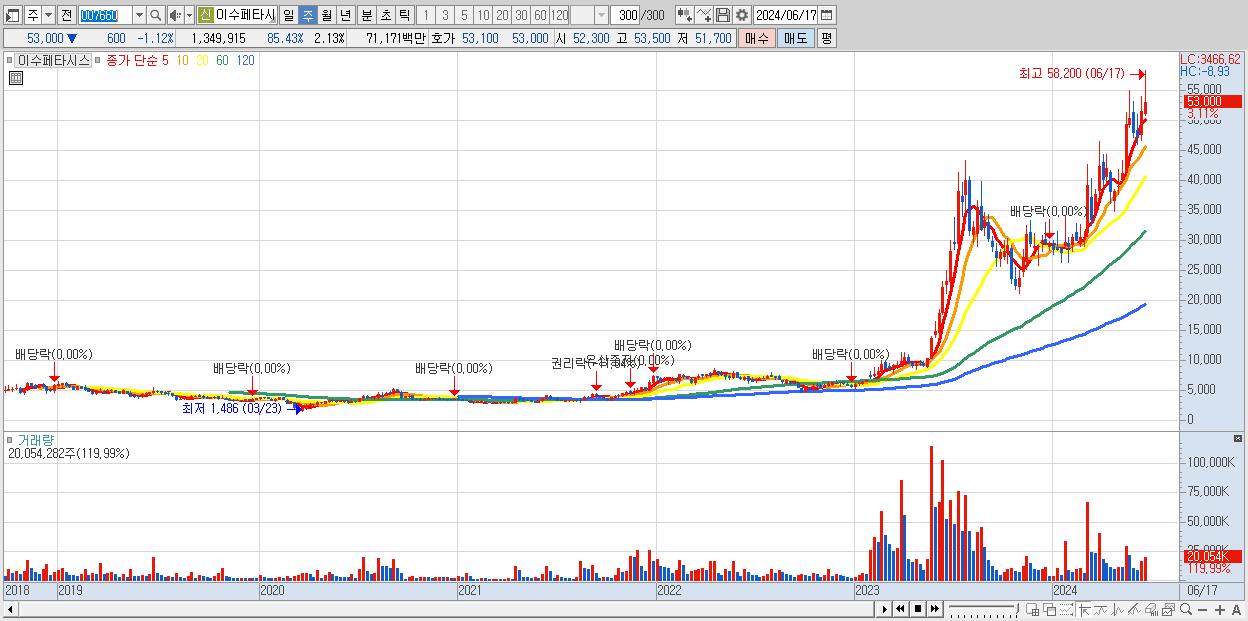Expand the 주 market type dropdown arrow

coord(48,15)
